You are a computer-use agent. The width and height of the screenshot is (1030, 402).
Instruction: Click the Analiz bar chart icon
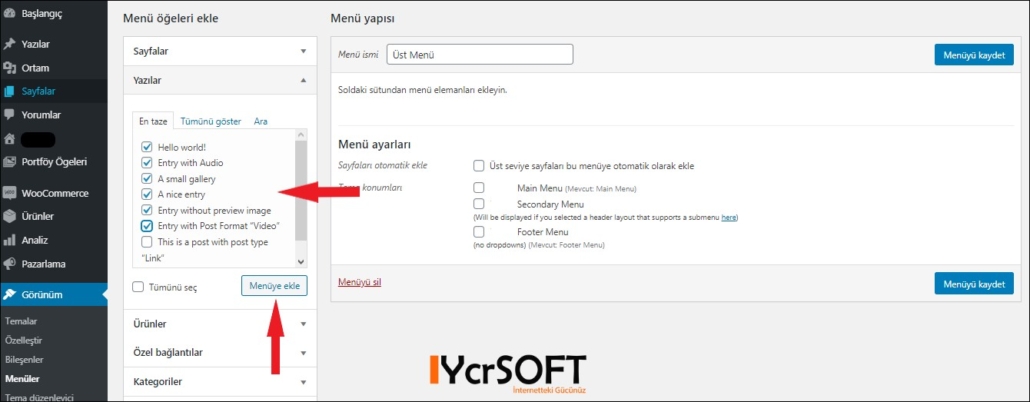pos(9,240)
